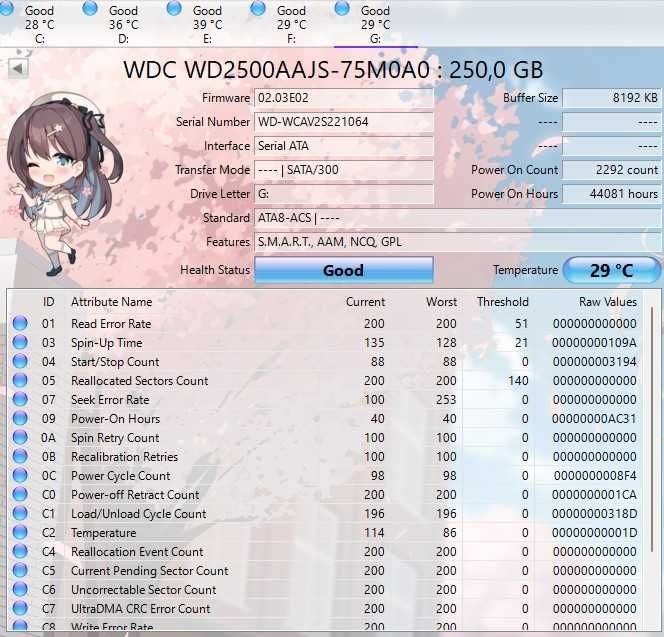Click the chibi character mascot image

click(x=63, y=184)
